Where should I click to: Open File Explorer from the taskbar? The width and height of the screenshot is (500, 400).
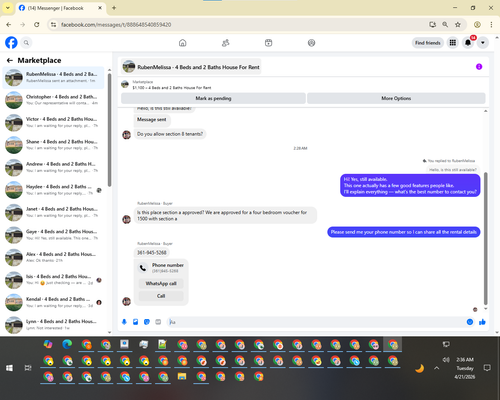[182, 377]
